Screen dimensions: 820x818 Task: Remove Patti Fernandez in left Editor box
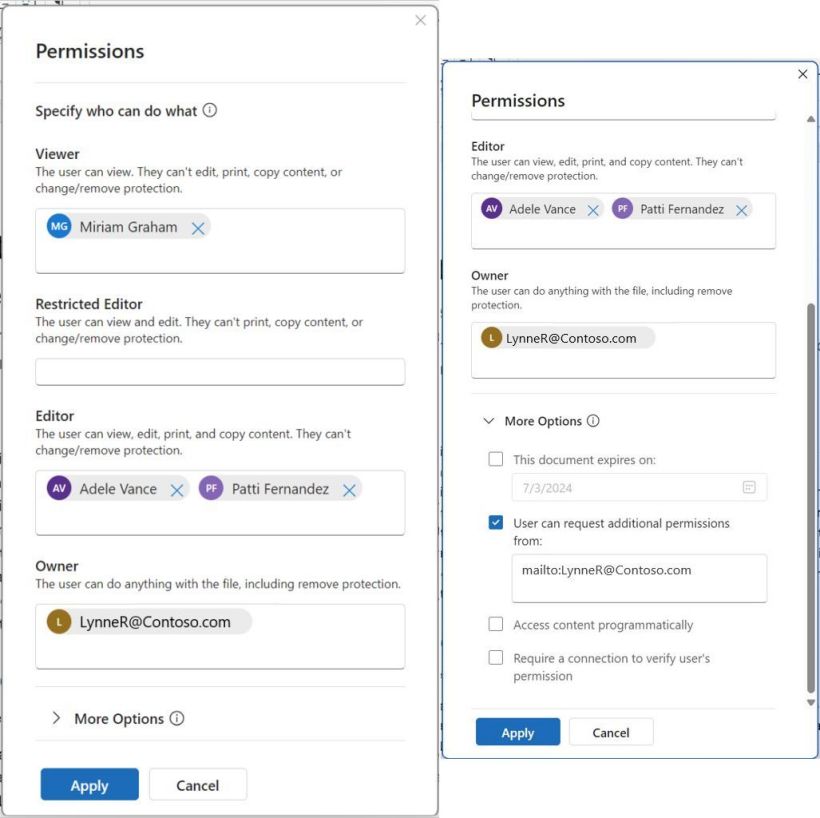click(349, 490)
